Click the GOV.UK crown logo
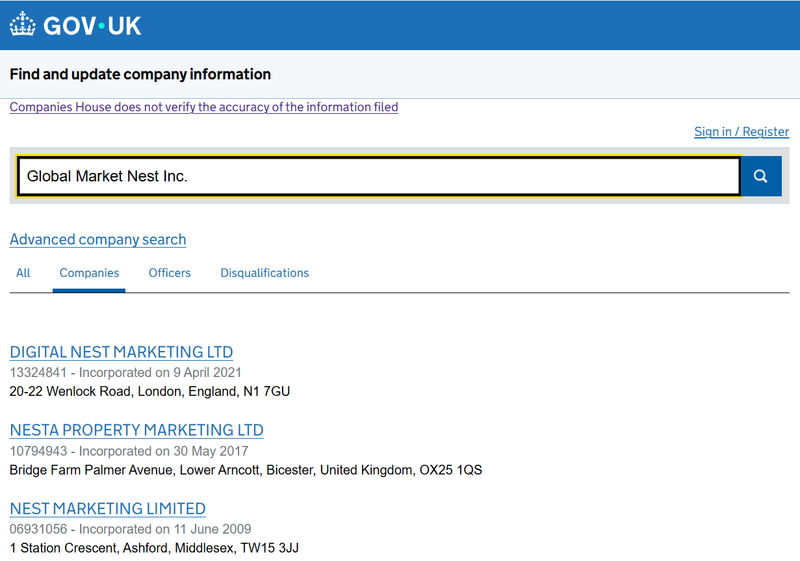This screenshot has height=561, width=800. coord(22,24)
